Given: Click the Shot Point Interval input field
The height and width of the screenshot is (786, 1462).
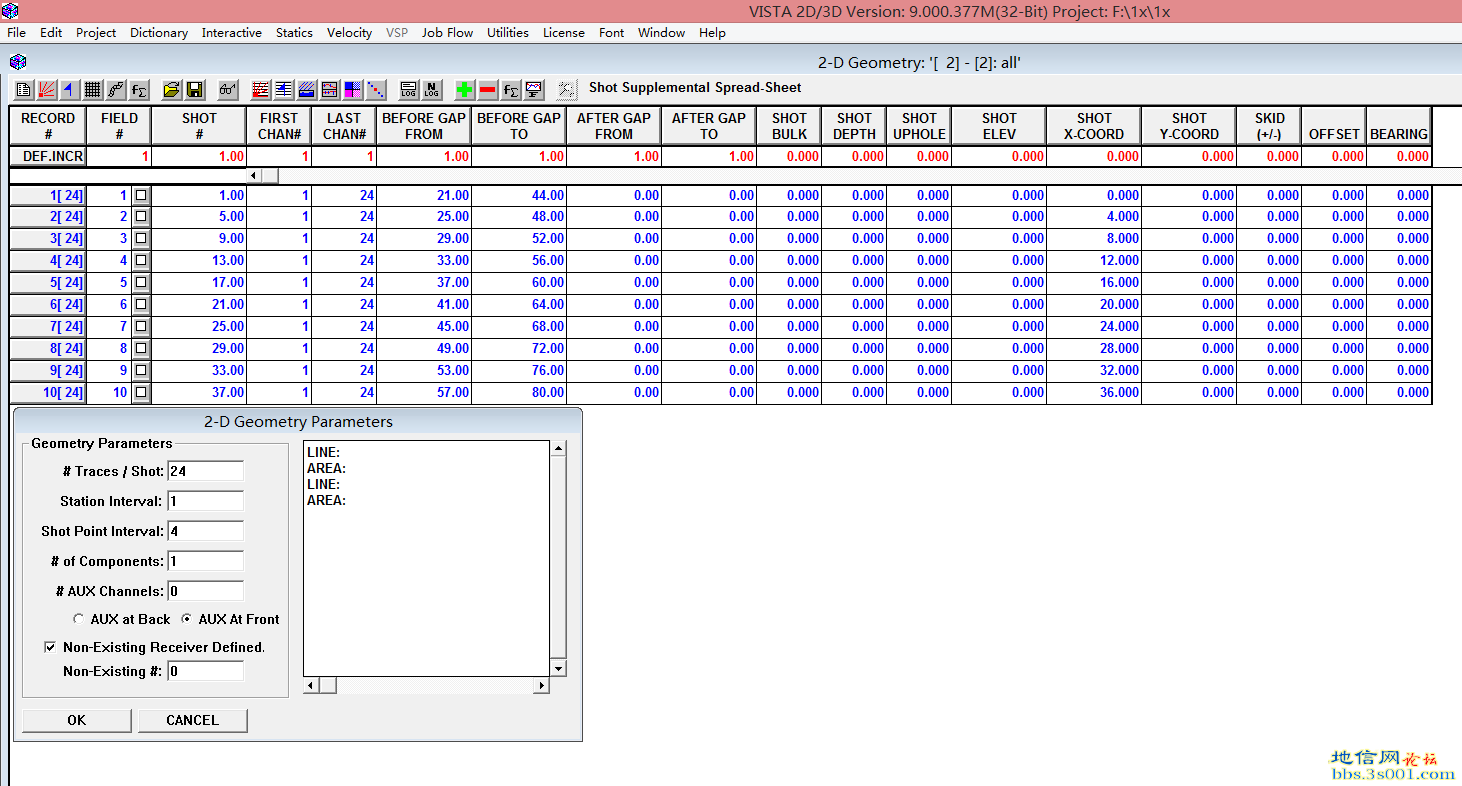Looking at the screenshot, I should 205,531.
